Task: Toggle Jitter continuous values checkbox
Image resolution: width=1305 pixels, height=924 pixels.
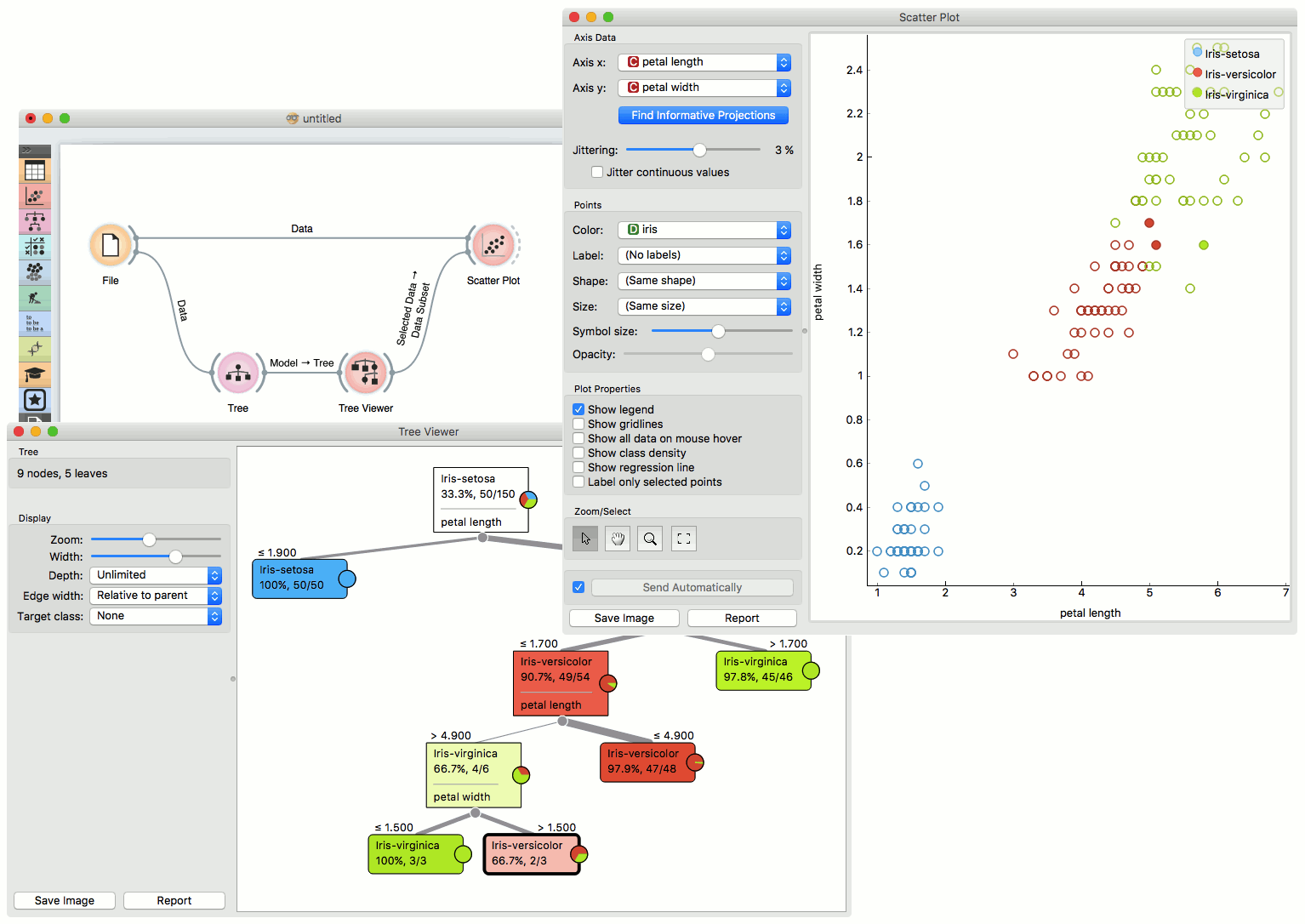Action: pyautogui.click(x=597, y=172)
